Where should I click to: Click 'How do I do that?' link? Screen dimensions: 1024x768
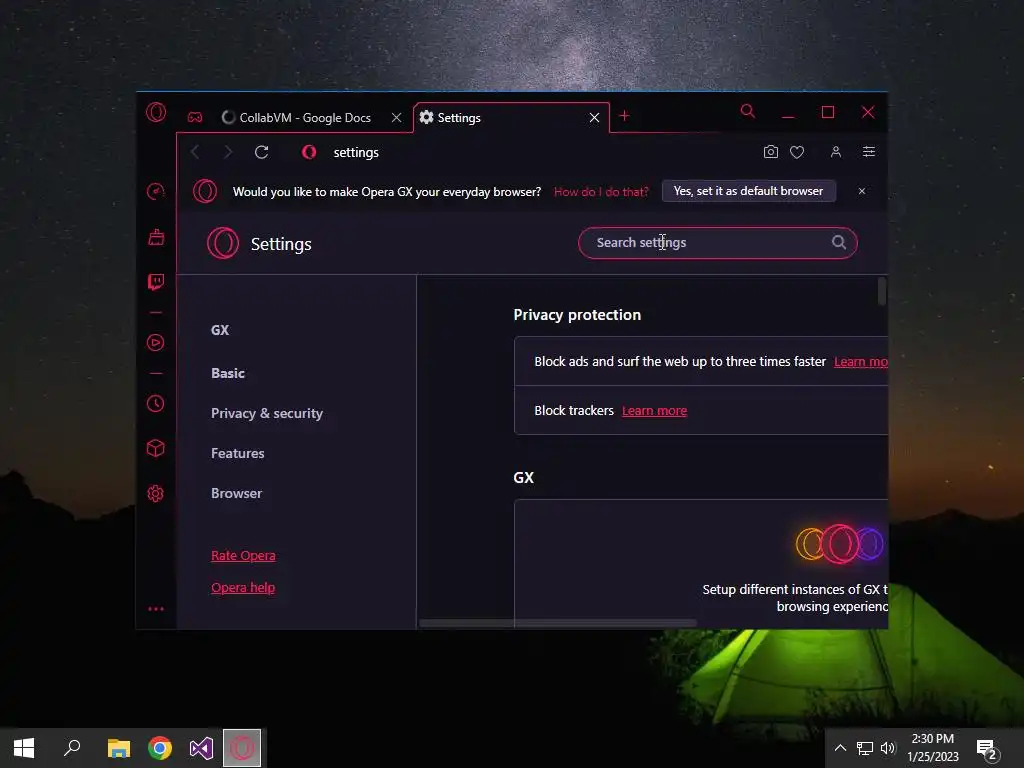pyautogui.click(x=601, y=192)
